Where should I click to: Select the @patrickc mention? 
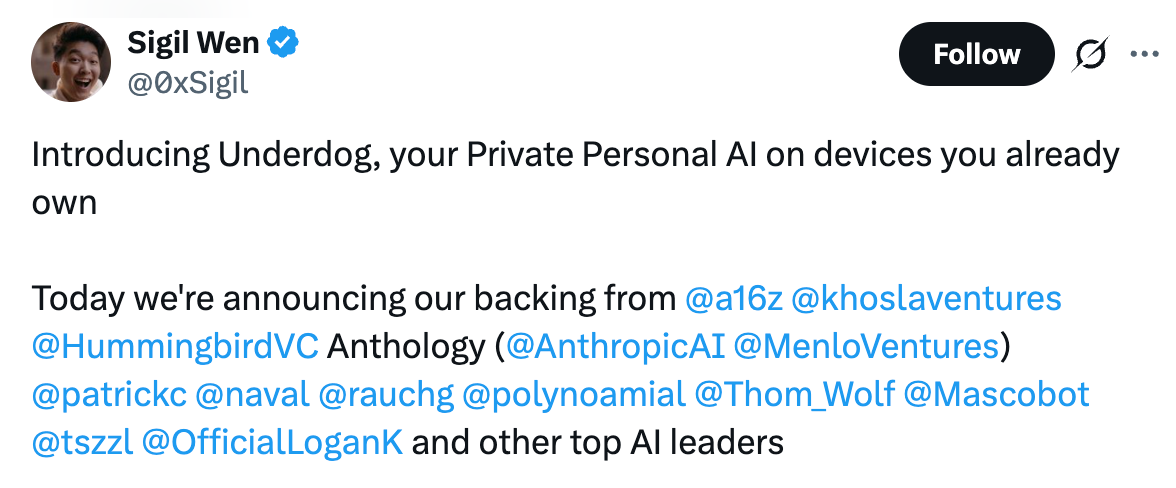point(109,394)
